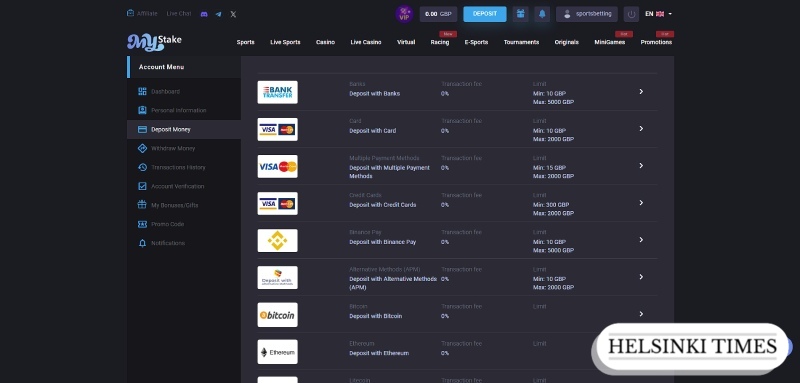
Task: Go to Withdraw Money
Action: [x=173, y=148]
